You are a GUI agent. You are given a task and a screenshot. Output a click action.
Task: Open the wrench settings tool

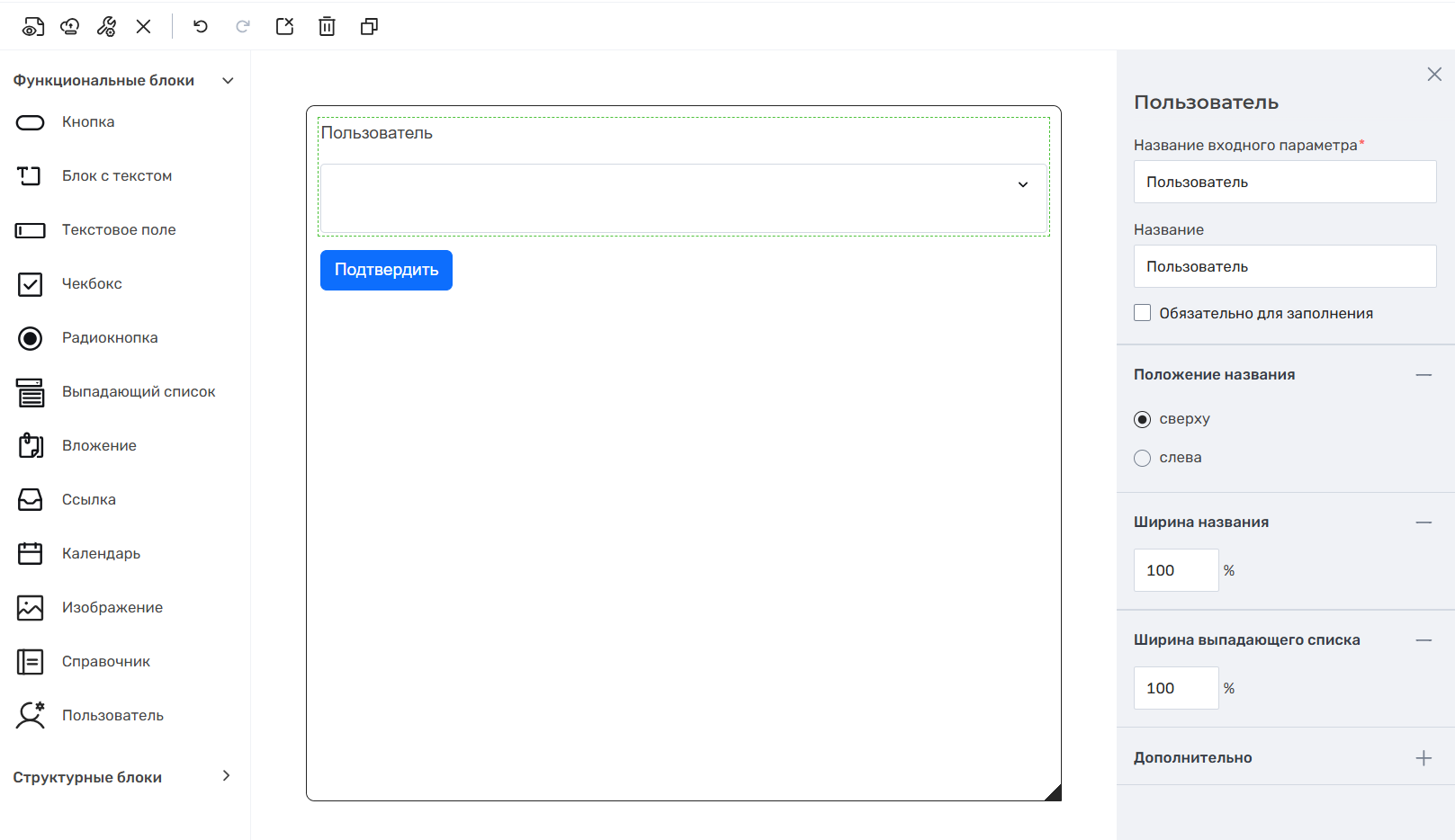click(x=107, y=27)
